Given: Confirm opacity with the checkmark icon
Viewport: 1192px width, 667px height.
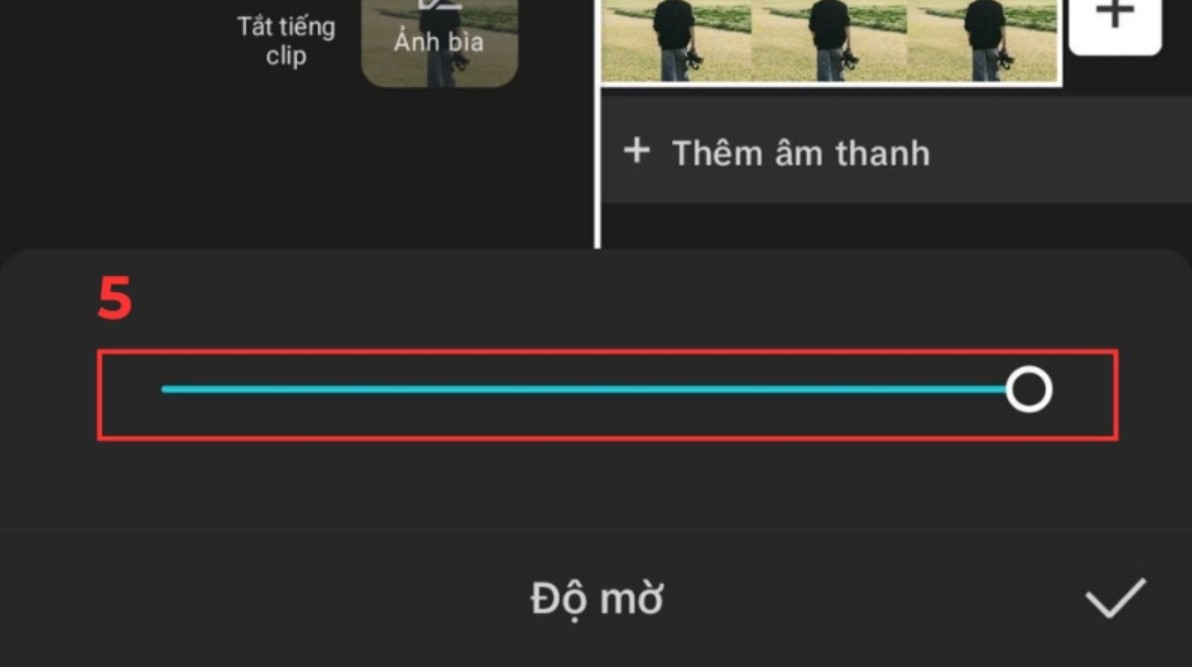Looking at the screenshot, I should click(x=1115, y=598).
